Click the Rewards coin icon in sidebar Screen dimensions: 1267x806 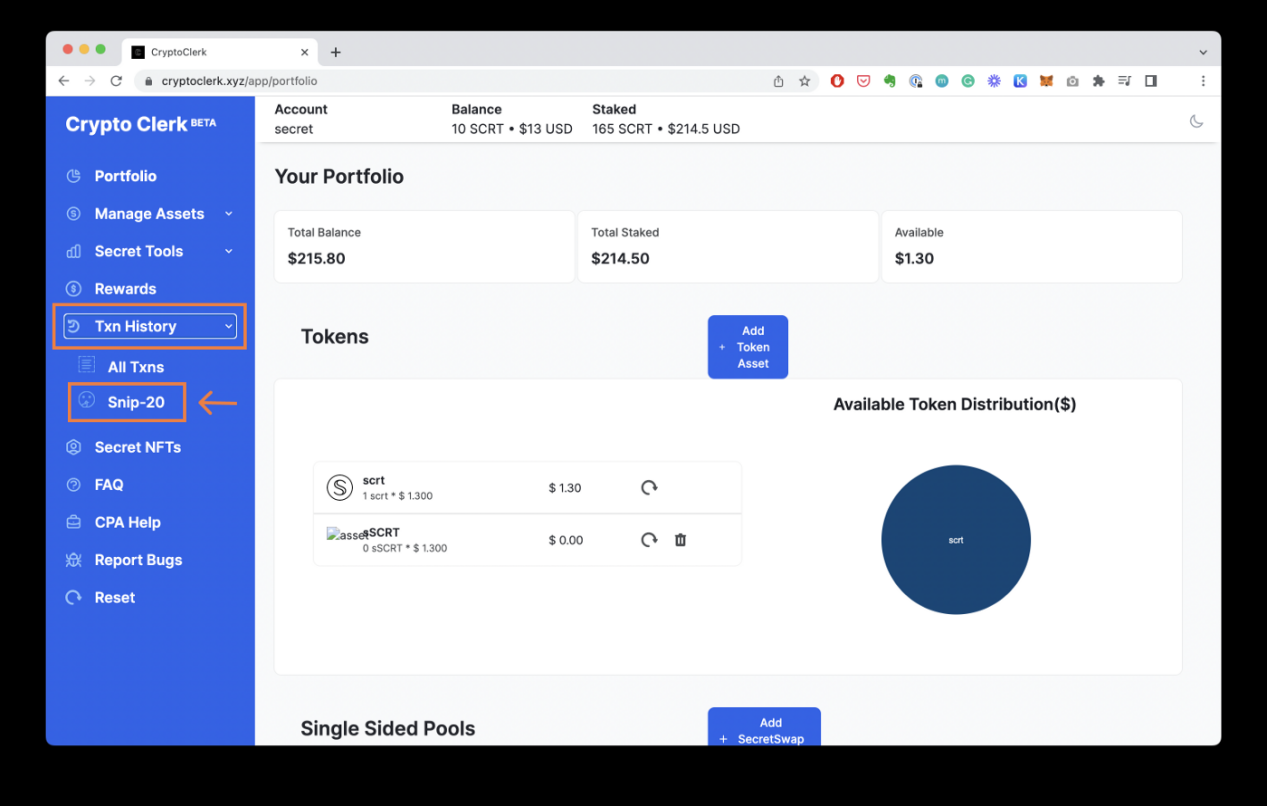click(74, 288)
